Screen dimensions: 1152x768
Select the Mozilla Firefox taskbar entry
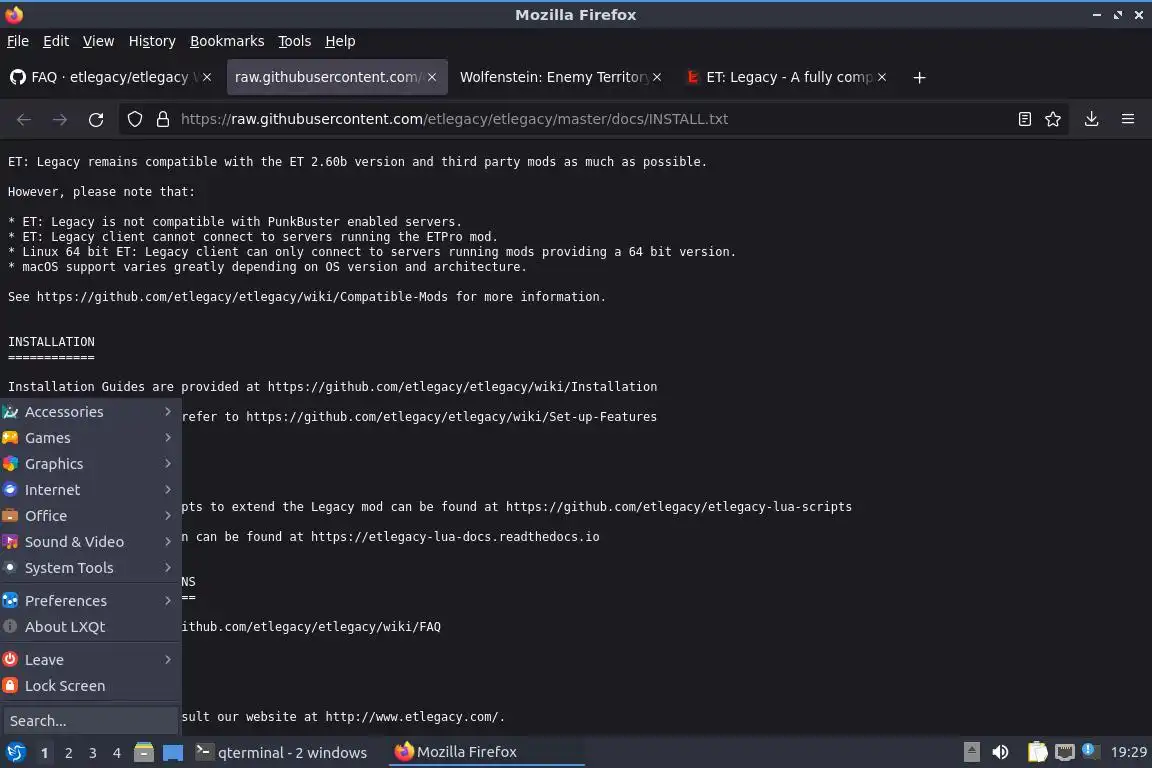[486, 752]
